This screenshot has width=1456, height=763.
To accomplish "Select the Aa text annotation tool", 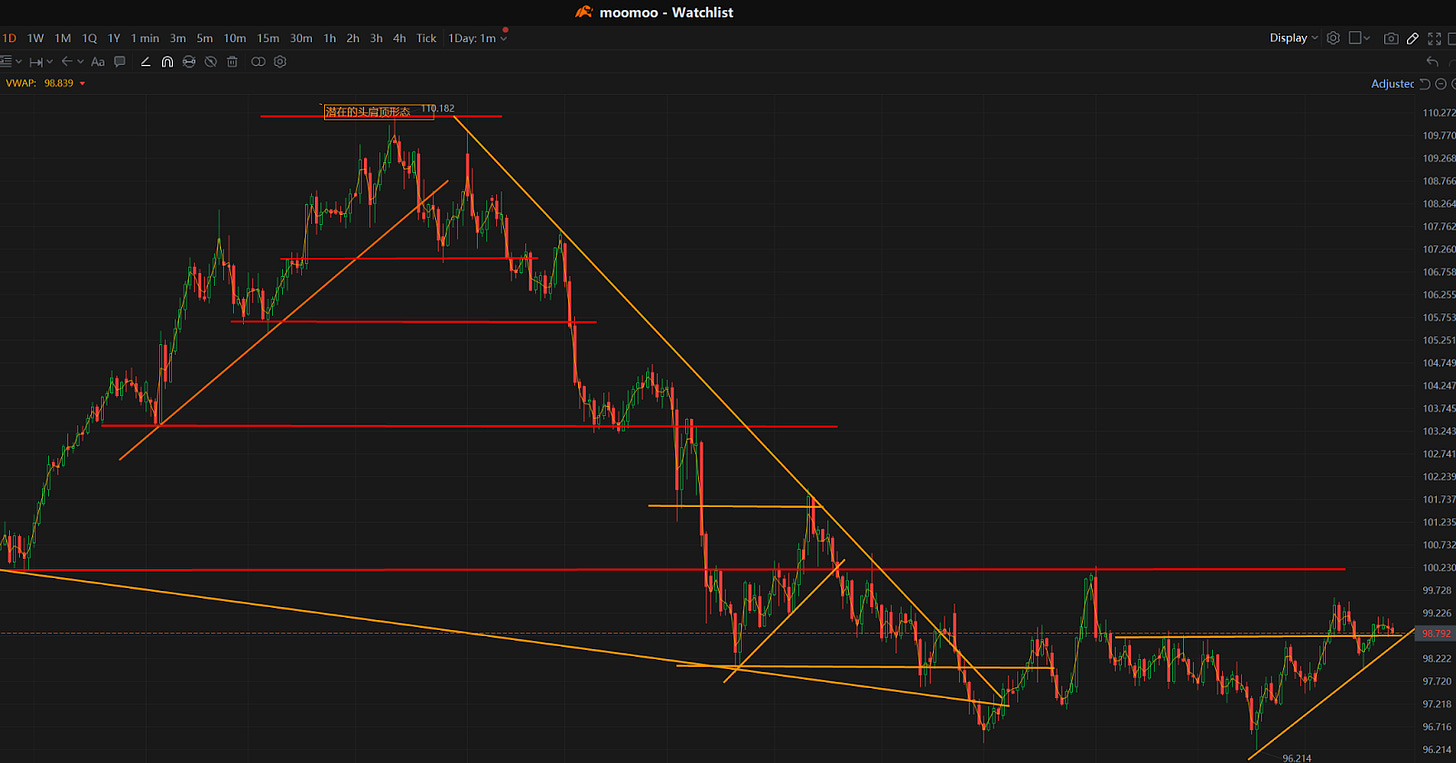I will coord(98,61).
